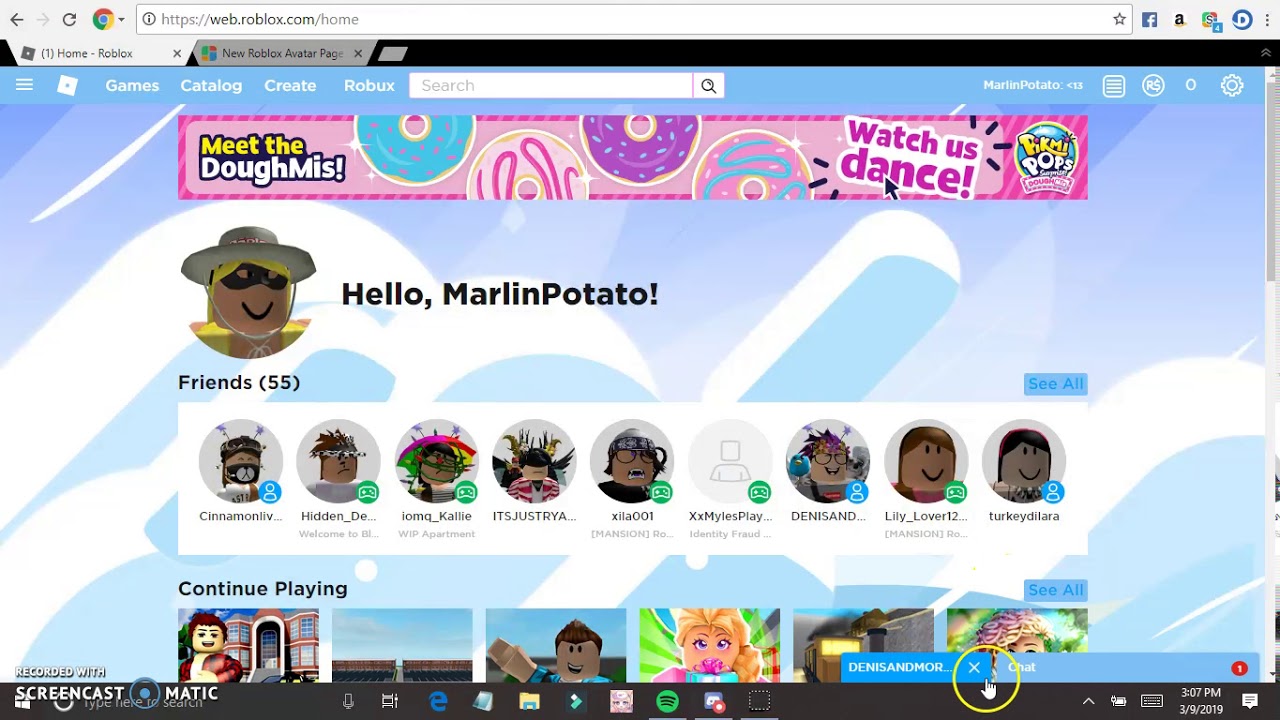Close the New Roblox Avatar Page tab
This screenshot has height=720, width=1280.
(358, 53)
